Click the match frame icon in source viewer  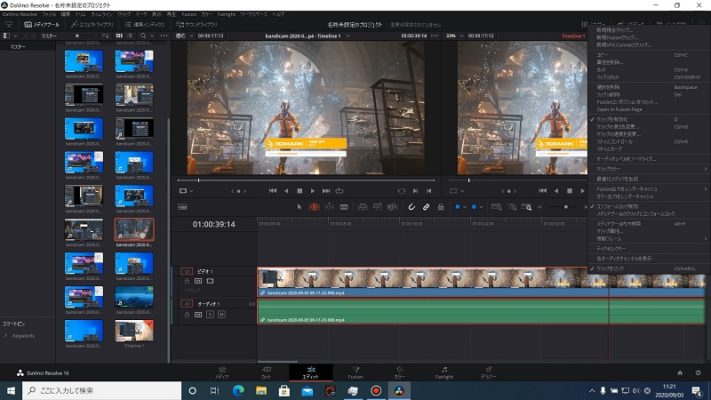point(401,191)
